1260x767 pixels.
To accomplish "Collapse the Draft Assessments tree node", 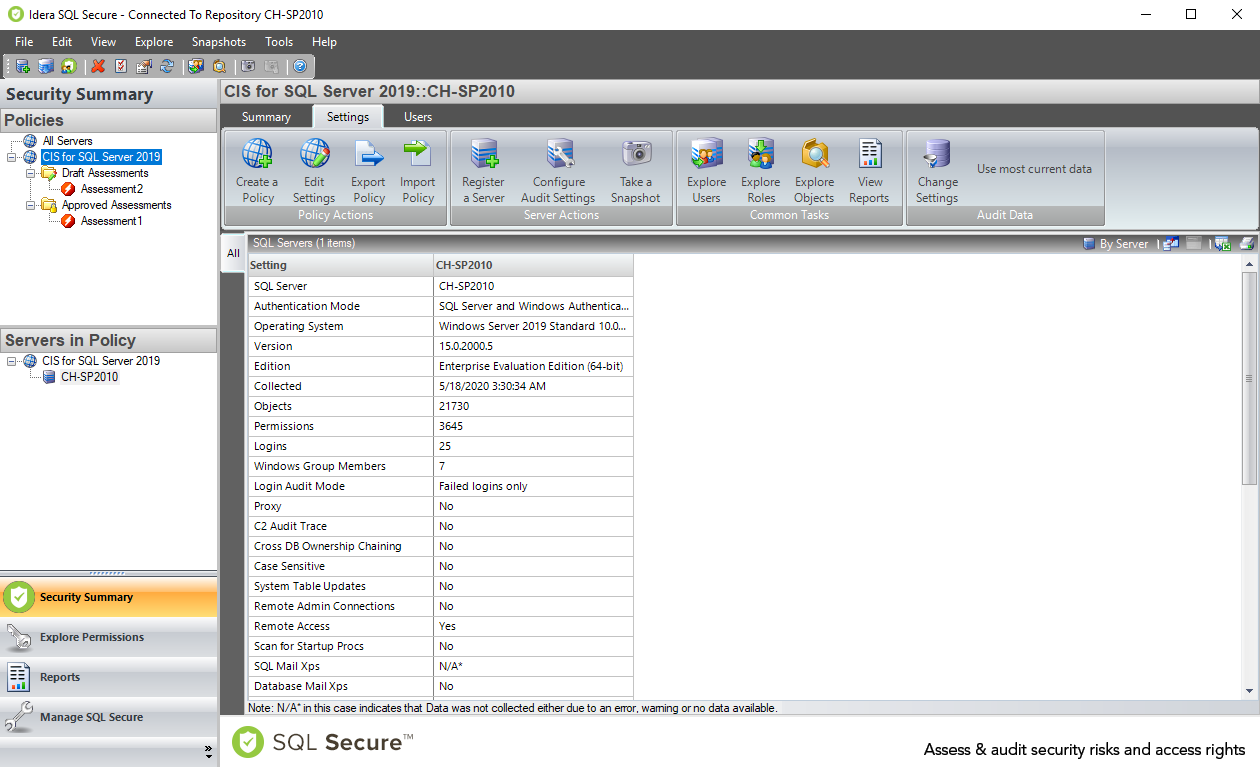I will [x=31, y=173].
